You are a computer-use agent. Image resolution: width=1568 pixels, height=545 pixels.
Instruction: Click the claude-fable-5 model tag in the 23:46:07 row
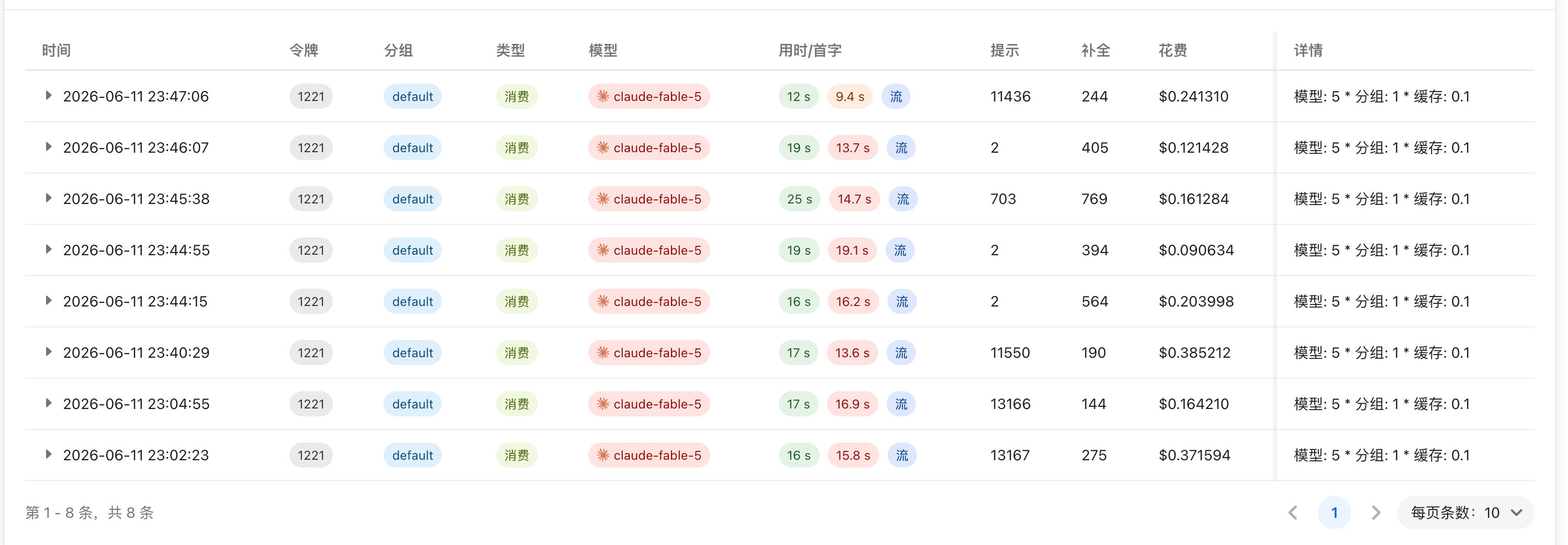click(x=649, y=148)
